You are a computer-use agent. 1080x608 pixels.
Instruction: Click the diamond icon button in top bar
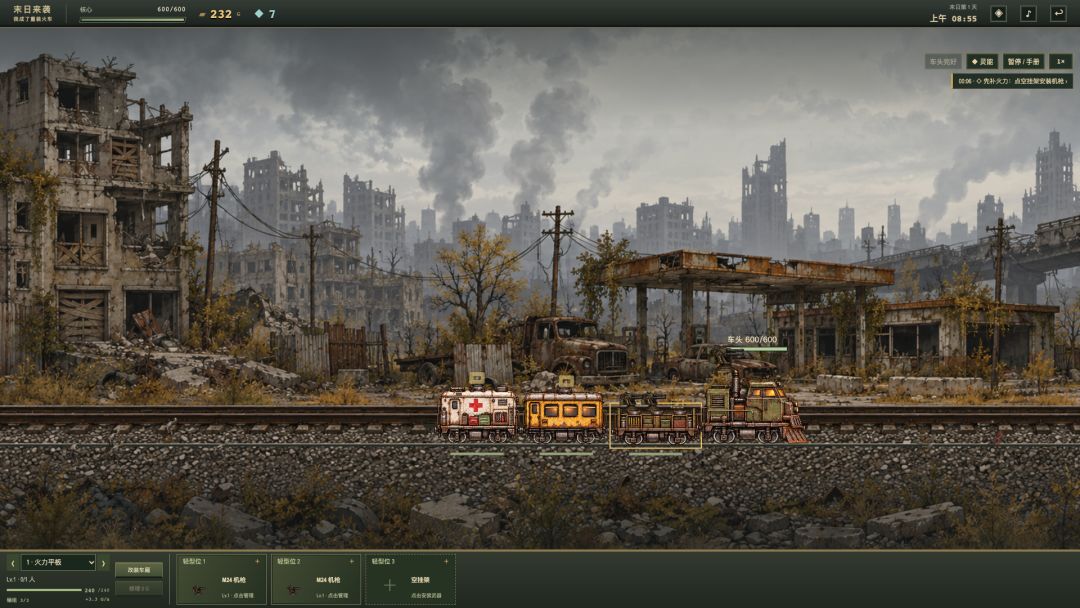[x=998, y=14]
